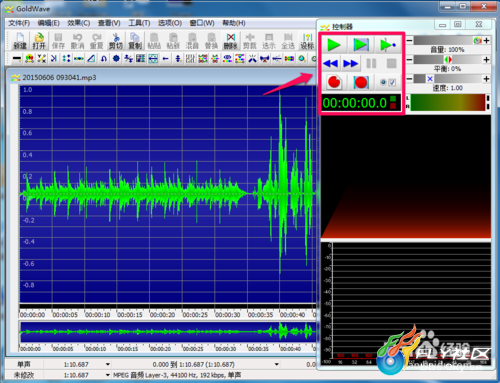Click the rainbow bar spectrum effect icon
Viewport: 500px width, 383px height.
(289, 59)
